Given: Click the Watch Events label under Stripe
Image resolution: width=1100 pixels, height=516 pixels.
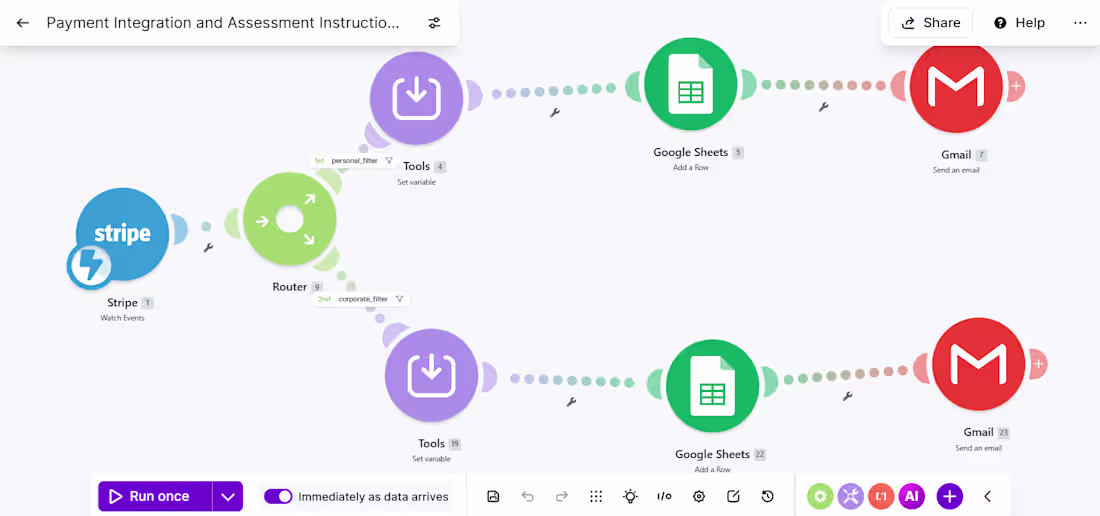Looking at the screenshot, I should click(122, 318).
